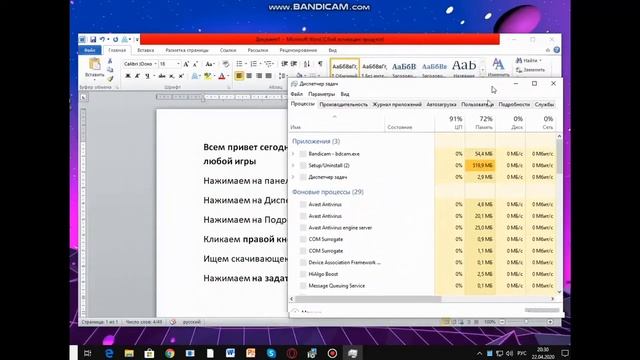The width and height of the screenshot is (640, 360).
Task: Open the Change Styles button
Action: coord(498,67)
